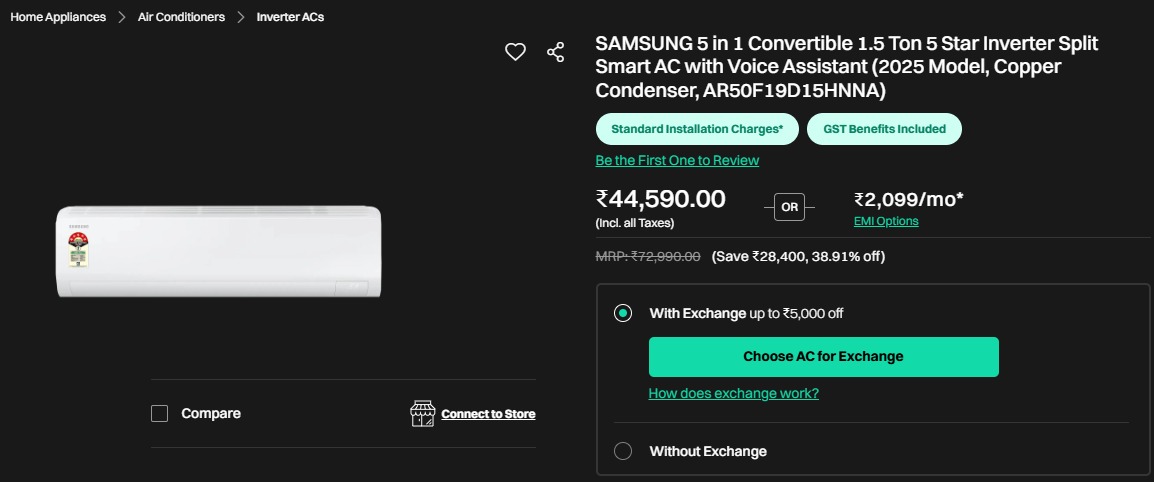Tick the Compare checkbox

pos(160,414)
